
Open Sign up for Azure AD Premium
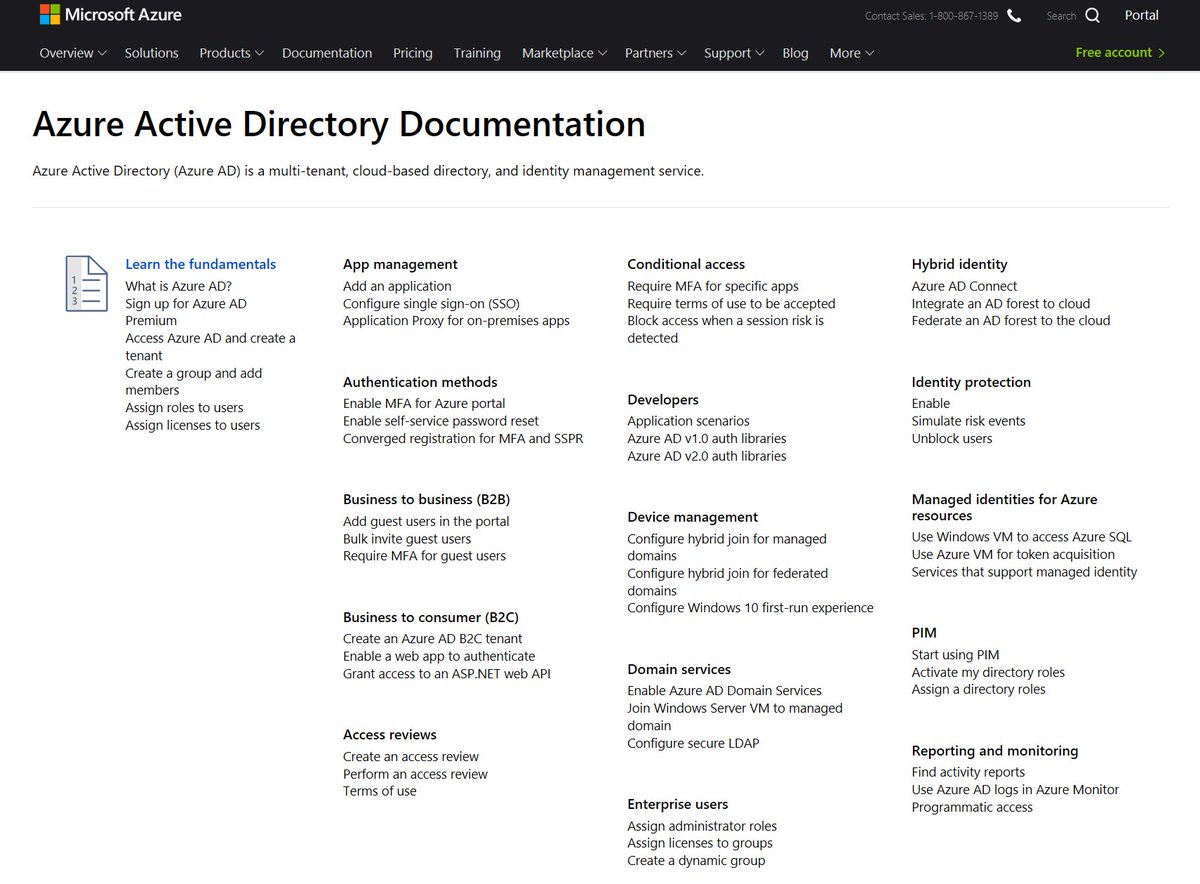(x=186, y=312)
